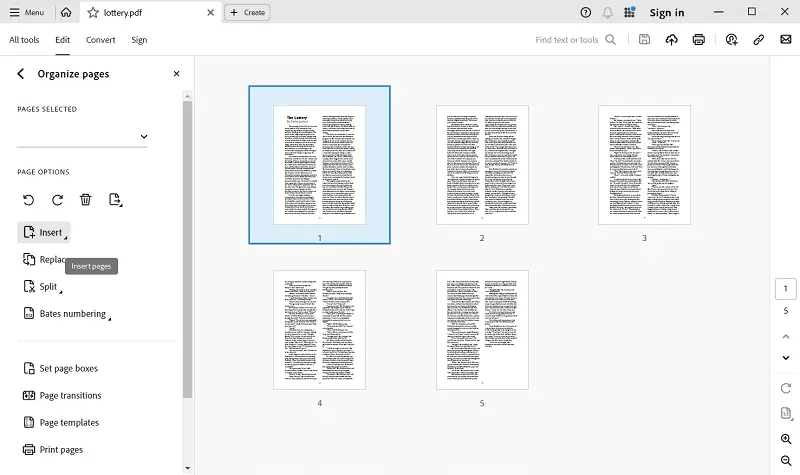Image resolution: width=800 pixels, height=475 pixels.
Task: Rotate selected pages counterclockwise
Action: [x=29, y=200]
